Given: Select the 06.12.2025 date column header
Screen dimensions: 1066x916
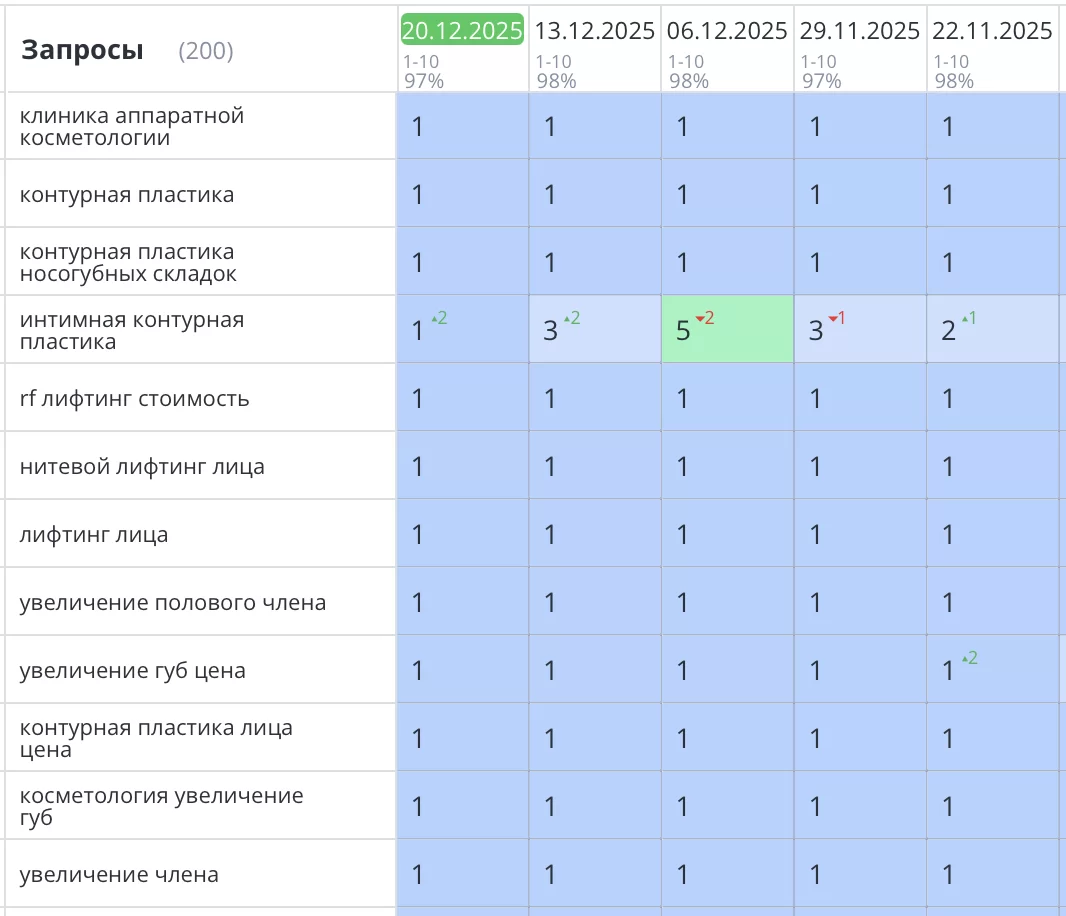Looking at the screenshot, I should 727,31.
